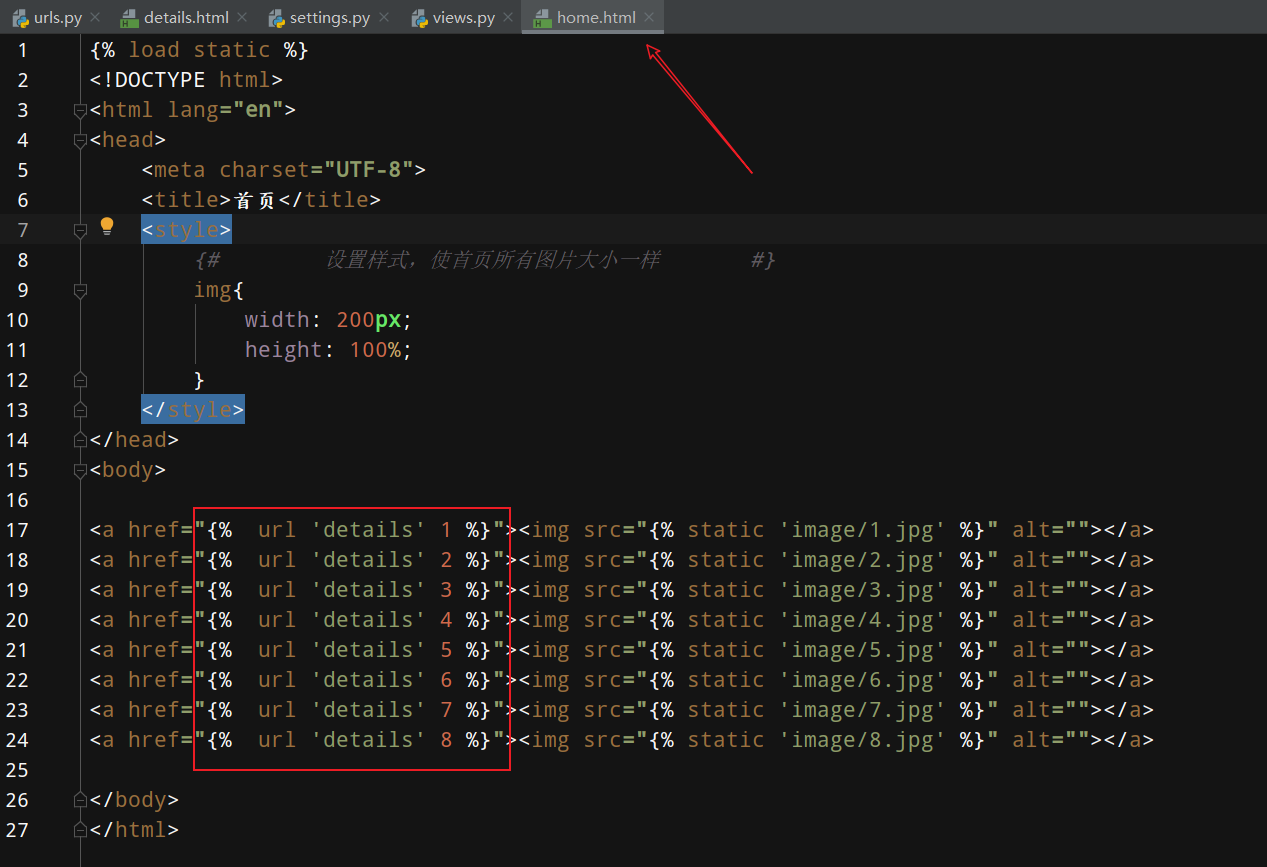Click the url argument 4 on line 20

[446, 620]
